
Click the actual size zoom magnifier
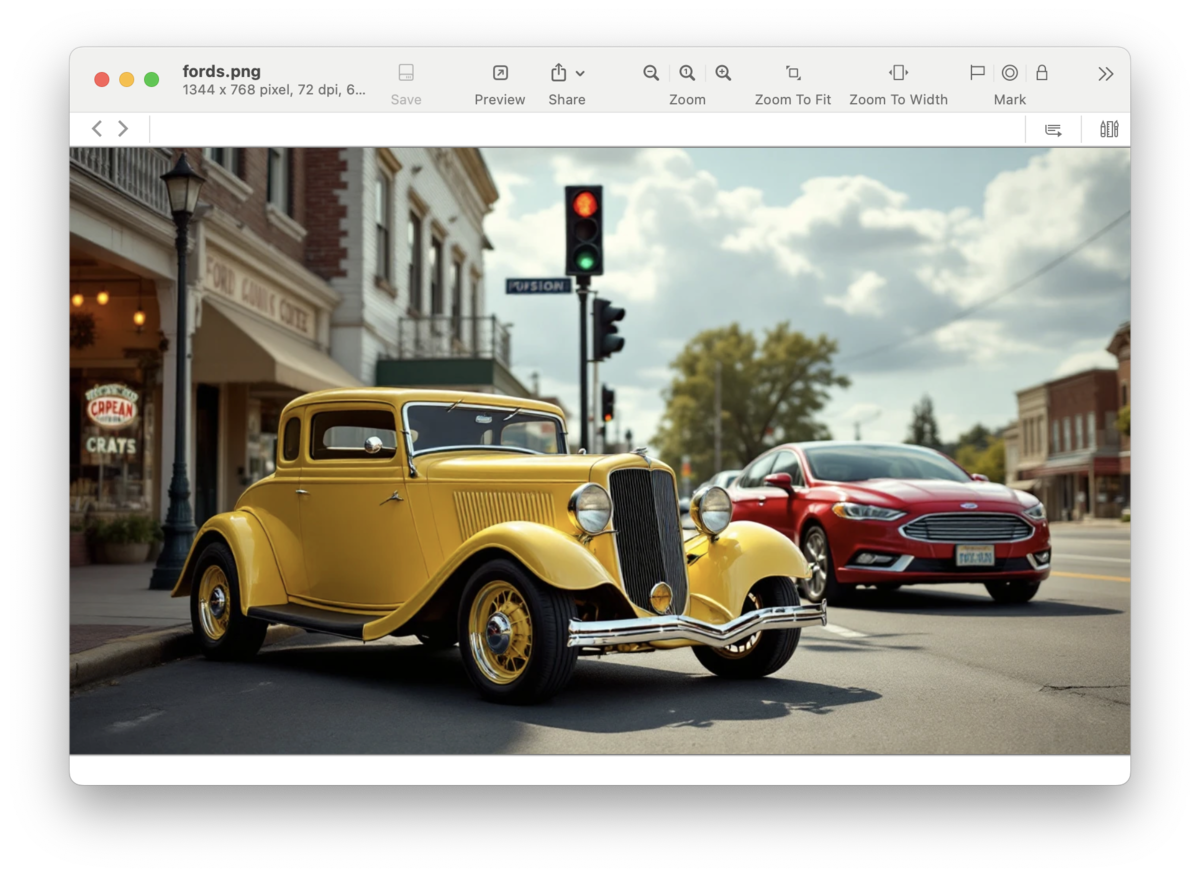pyautogui.click(x=687, y=73)
